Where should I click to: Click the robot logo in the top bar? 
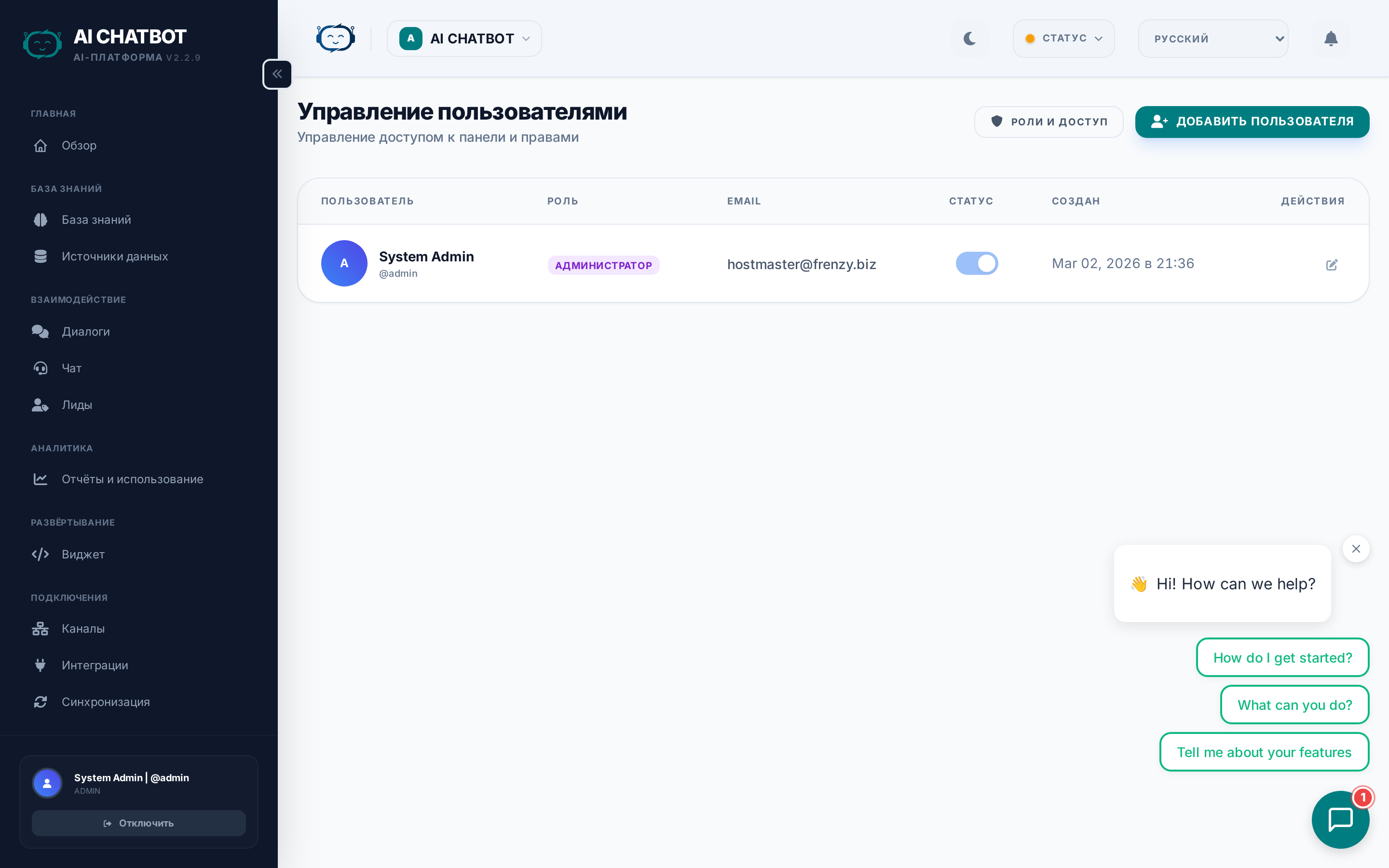tap(336, 39)
